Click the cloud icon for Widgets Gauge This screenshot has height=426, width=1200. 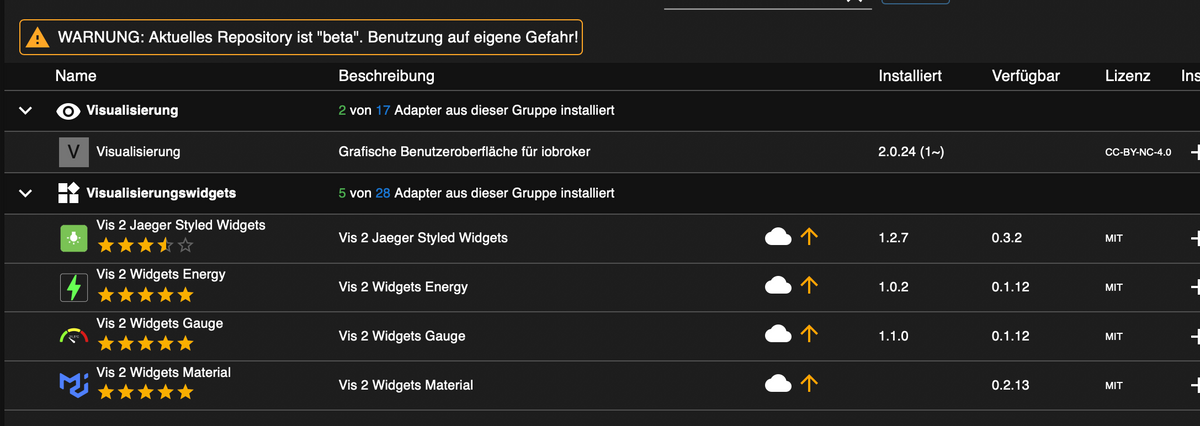coord(778,336)
